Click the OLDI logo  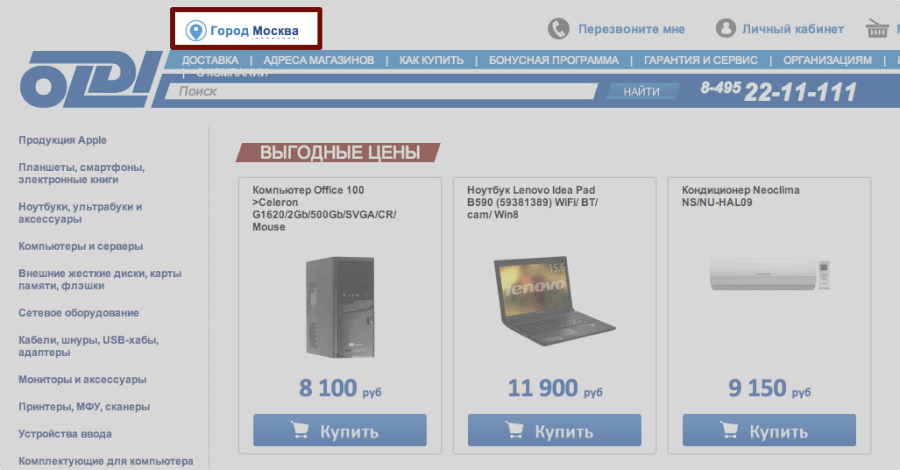[x=91, y=79]
